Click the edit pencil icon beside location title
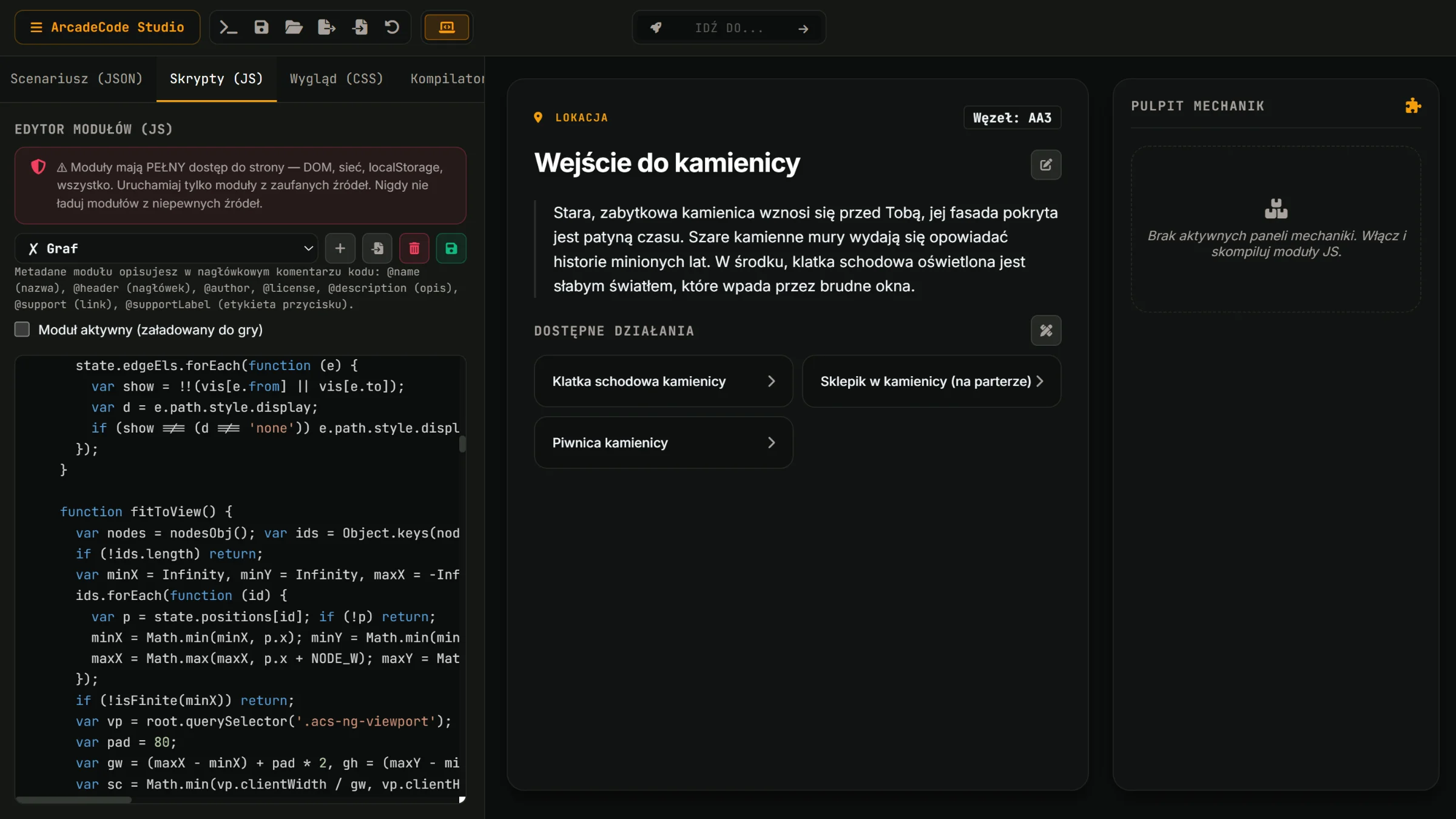 click(x=1046, y=165)
